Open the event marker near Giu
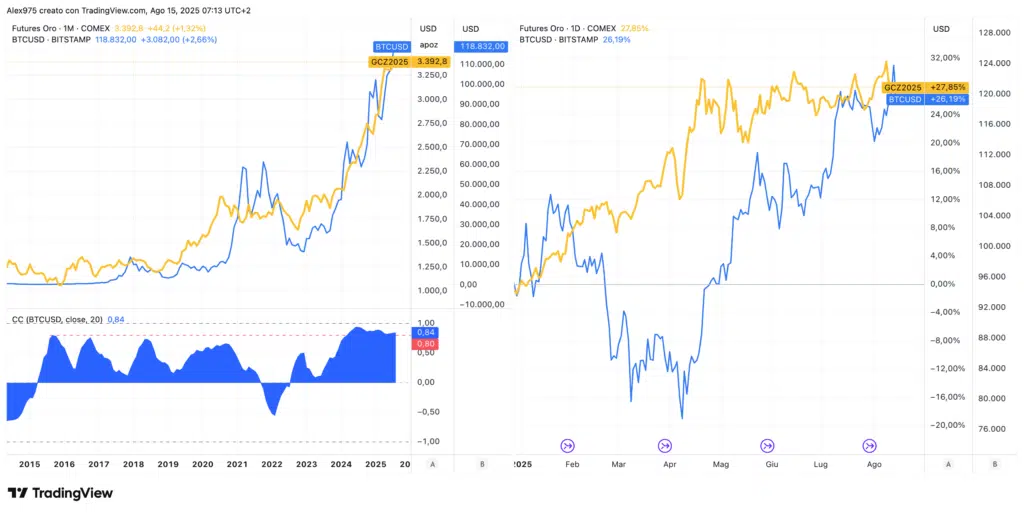1024x513 pixels. (767, 445)
